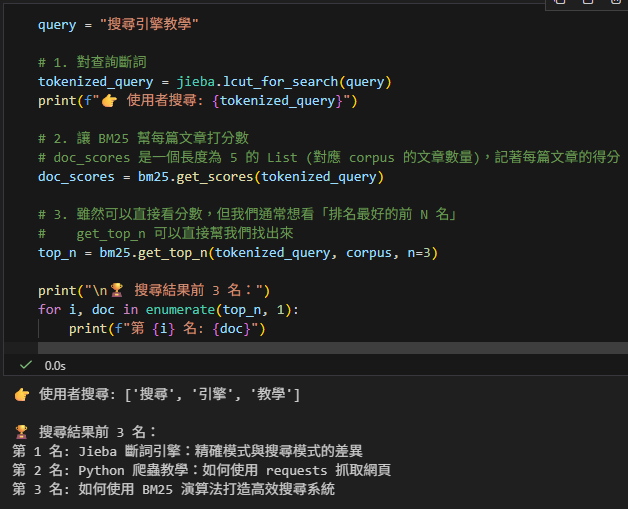This screenshot has width=628, height=509.
Task: Click the for loop enumerate(top_n, 1) line
Action: click(x=168, y=310)
